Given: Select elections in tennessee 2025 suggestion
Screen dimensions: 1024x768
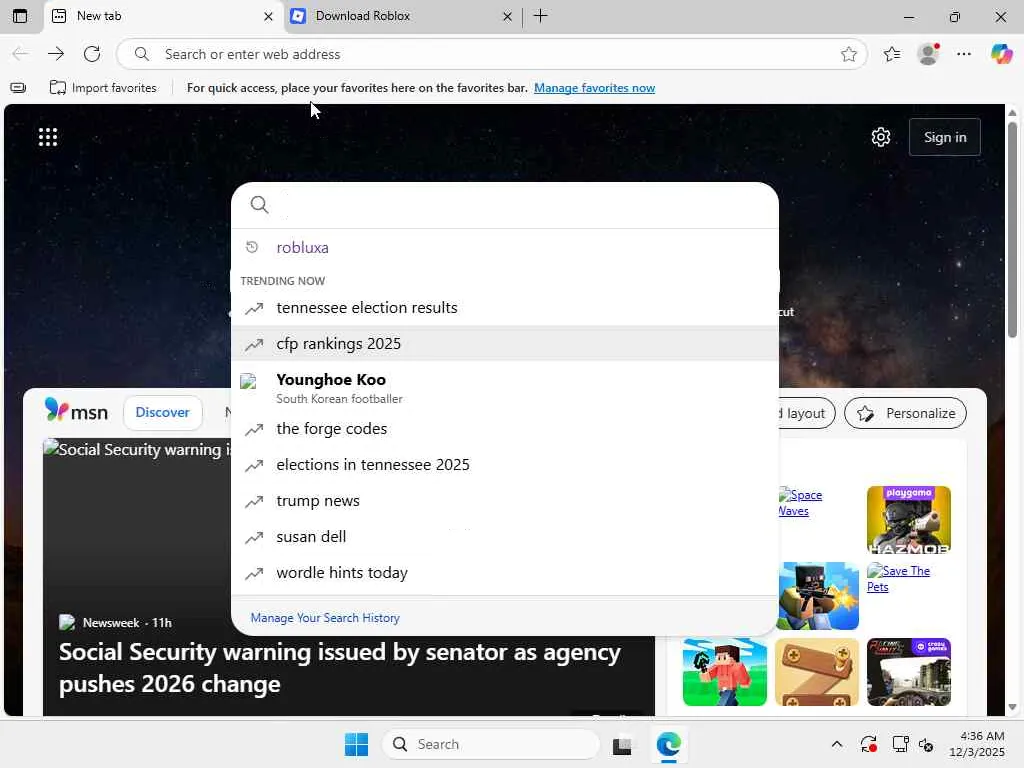Looking at the screenshot, I should 505,465.
